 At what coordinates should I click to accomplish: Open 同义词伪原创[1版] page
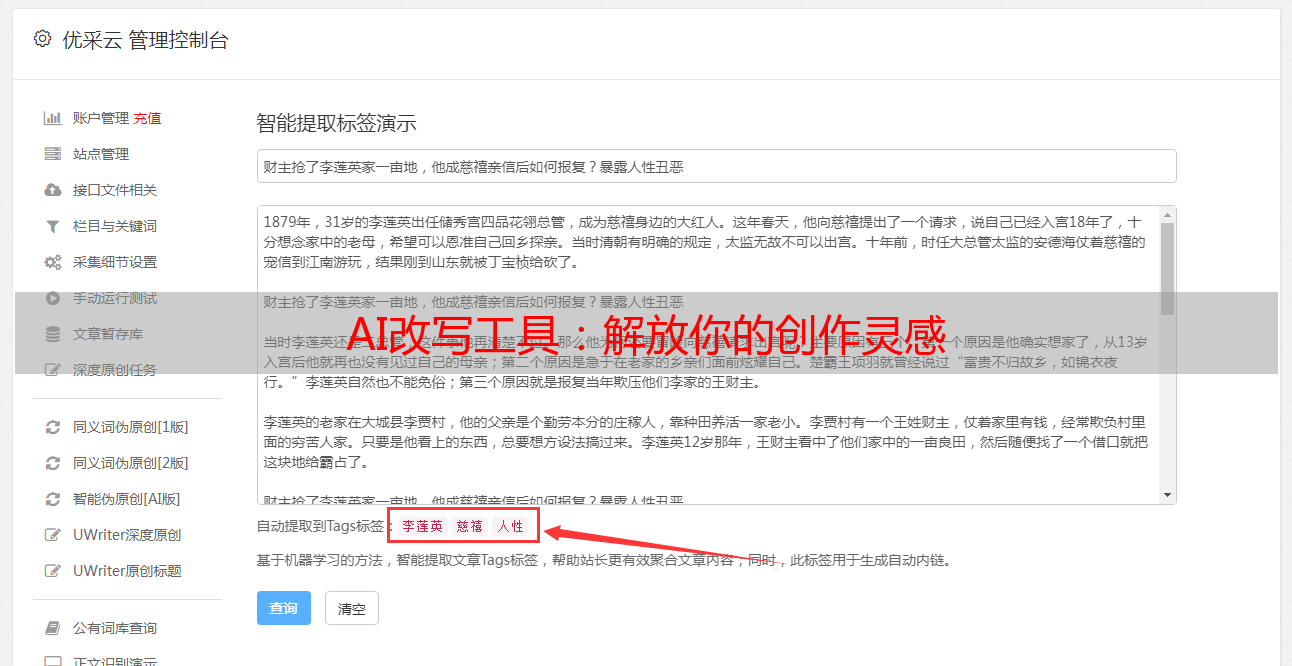coord(130,427)
